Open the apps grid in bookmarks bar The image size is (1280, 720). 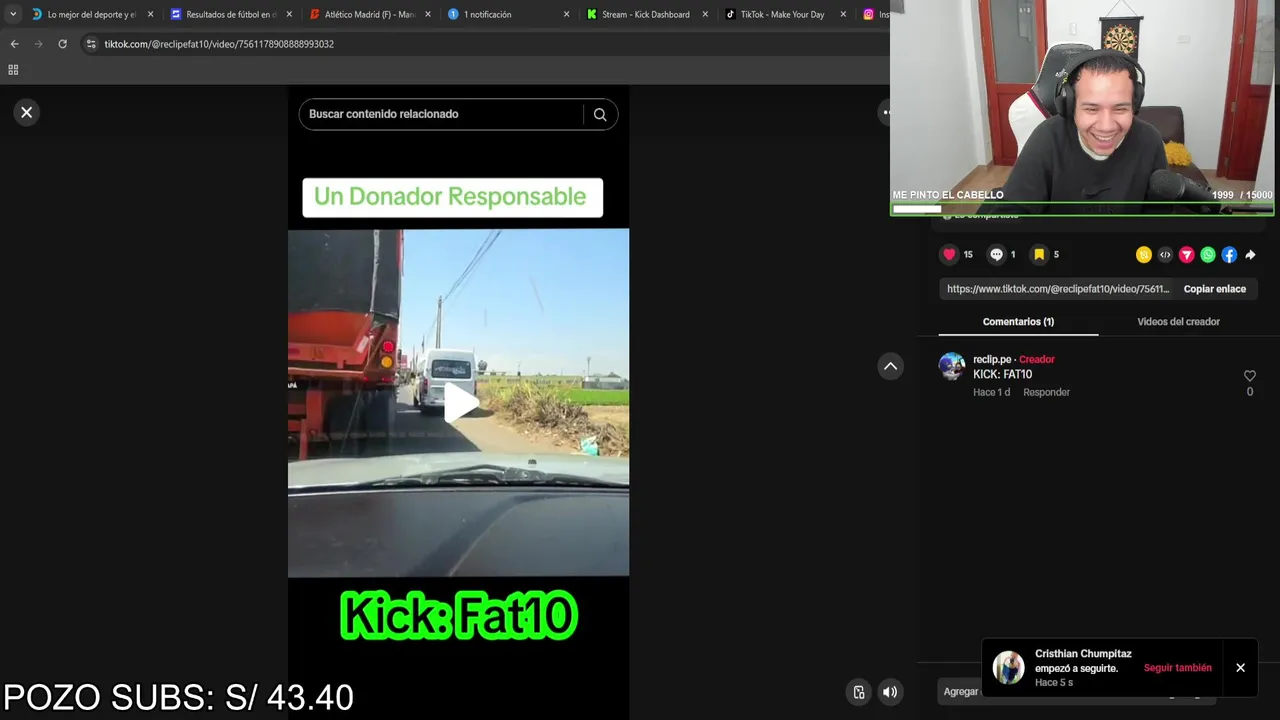[13, 70]
